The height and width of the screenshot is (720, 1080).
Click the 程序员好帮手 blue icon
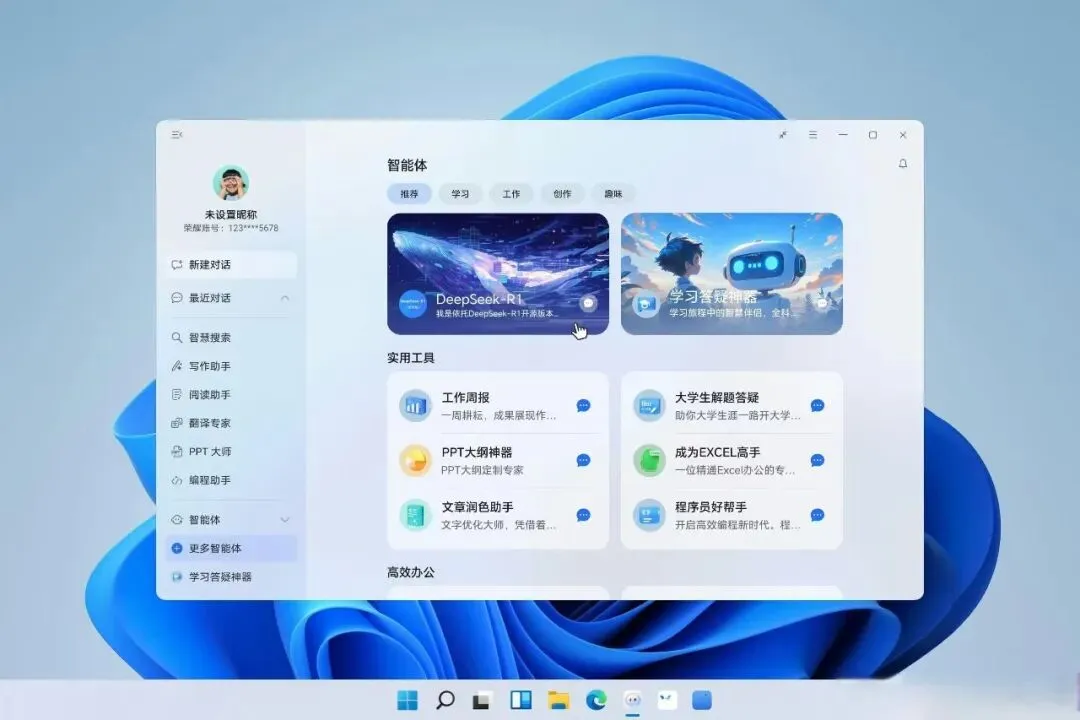click(x=649, y=515)
